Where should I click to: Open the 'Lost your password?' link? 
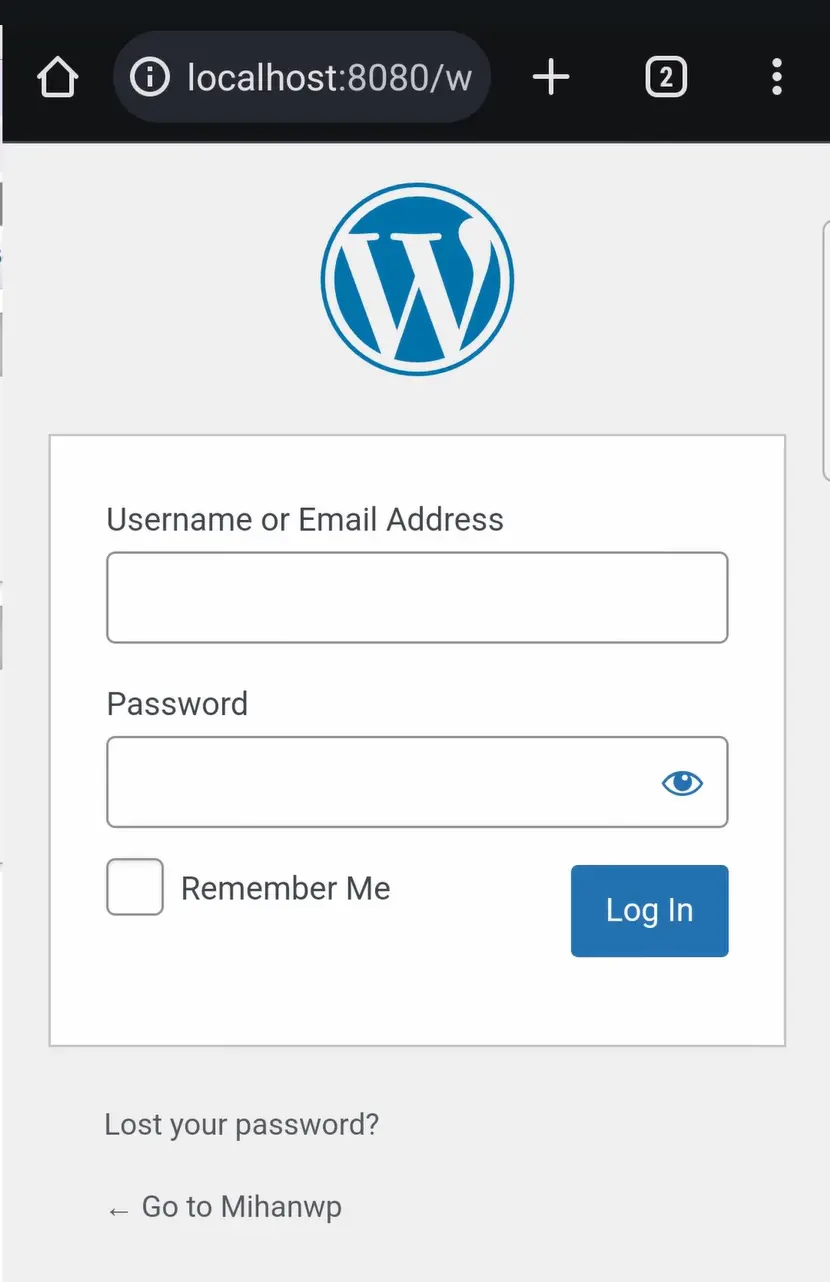[242, 1125]
